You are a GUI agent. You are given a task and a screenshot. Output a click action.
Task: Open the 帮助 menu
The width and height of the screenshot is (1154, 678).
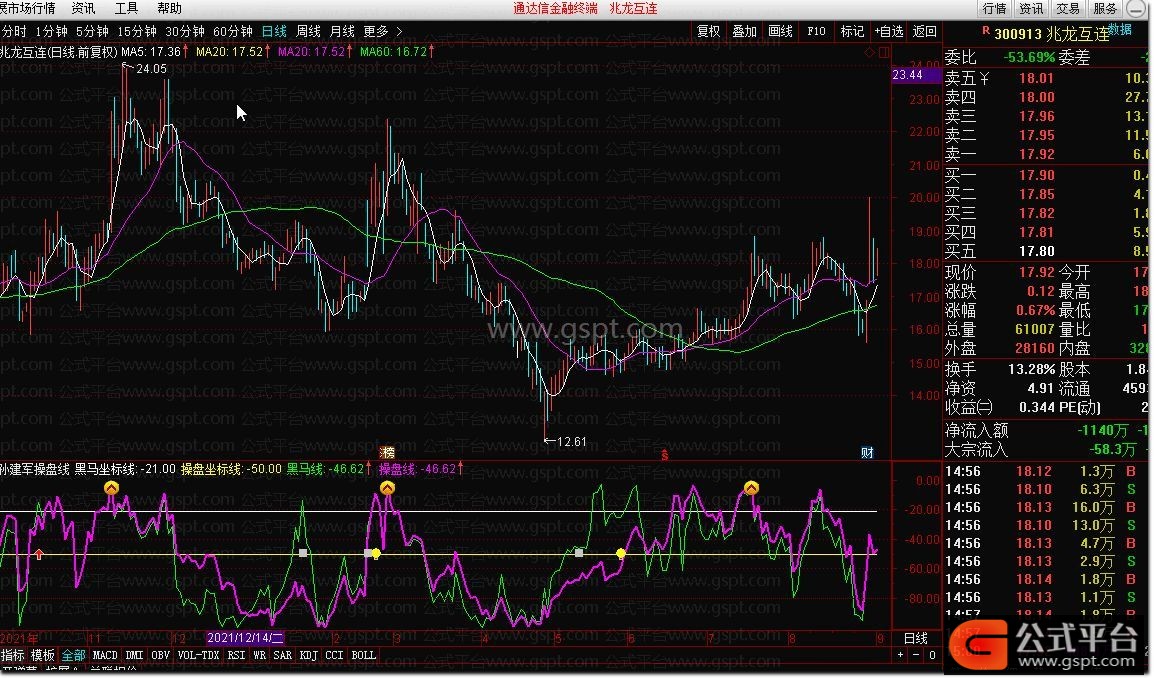coord(169,8)
